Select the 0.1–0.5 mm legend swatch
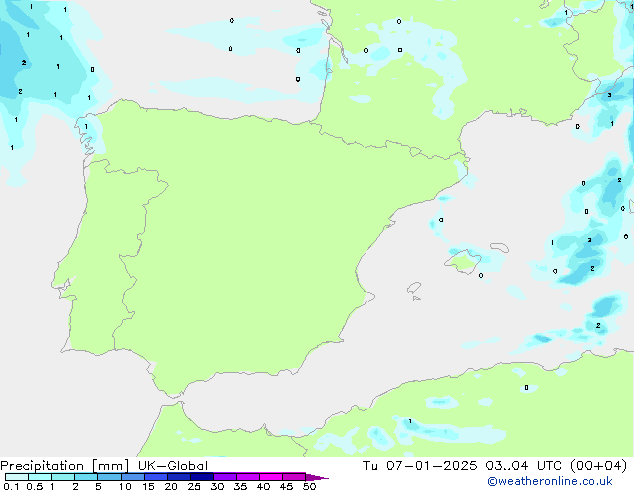Viewport: 634px width, 490px height. coord(17,477)
